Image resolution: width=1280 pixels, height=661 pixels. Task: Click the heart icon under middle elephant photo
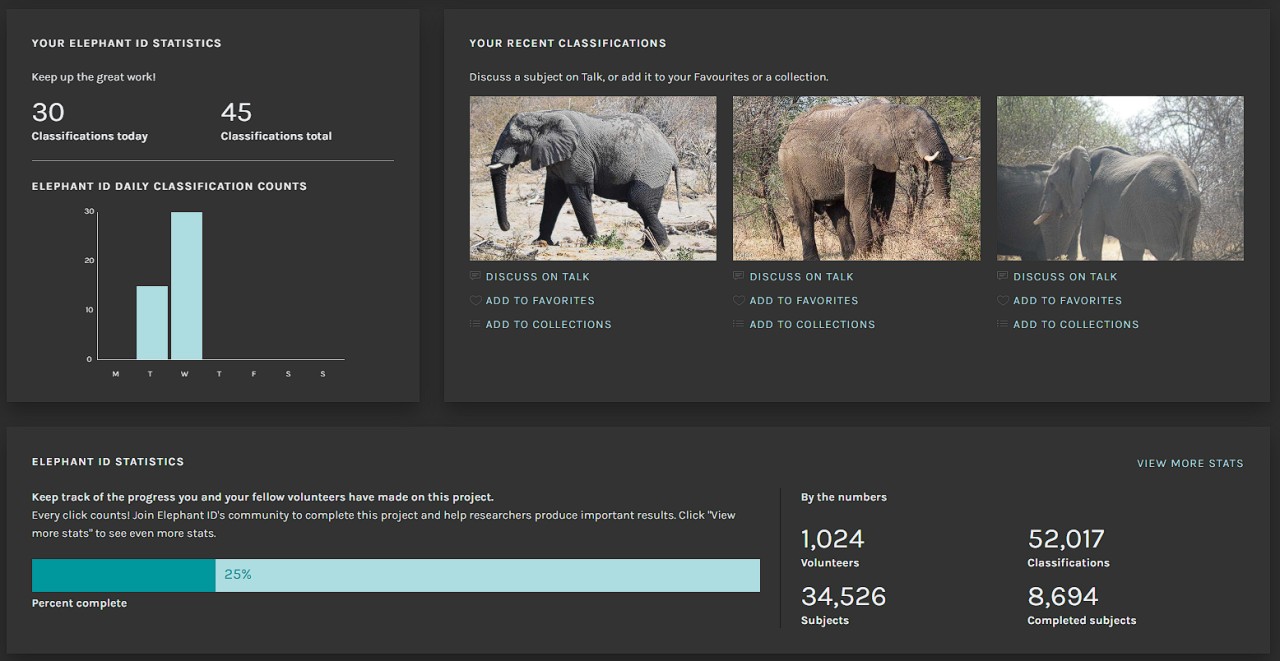tap(739, 300)
